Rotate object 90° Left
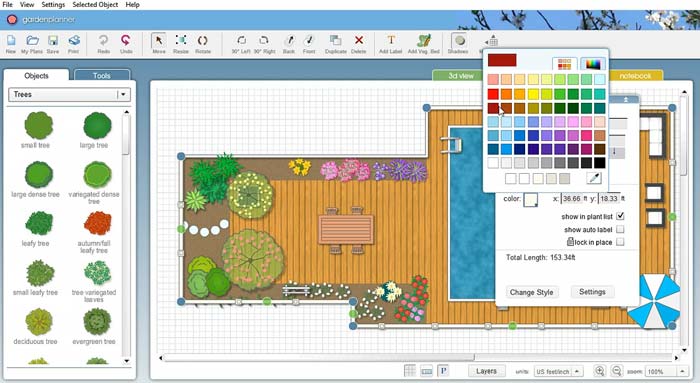Screen dimensions: 700x383 click(x=241, y=41)
